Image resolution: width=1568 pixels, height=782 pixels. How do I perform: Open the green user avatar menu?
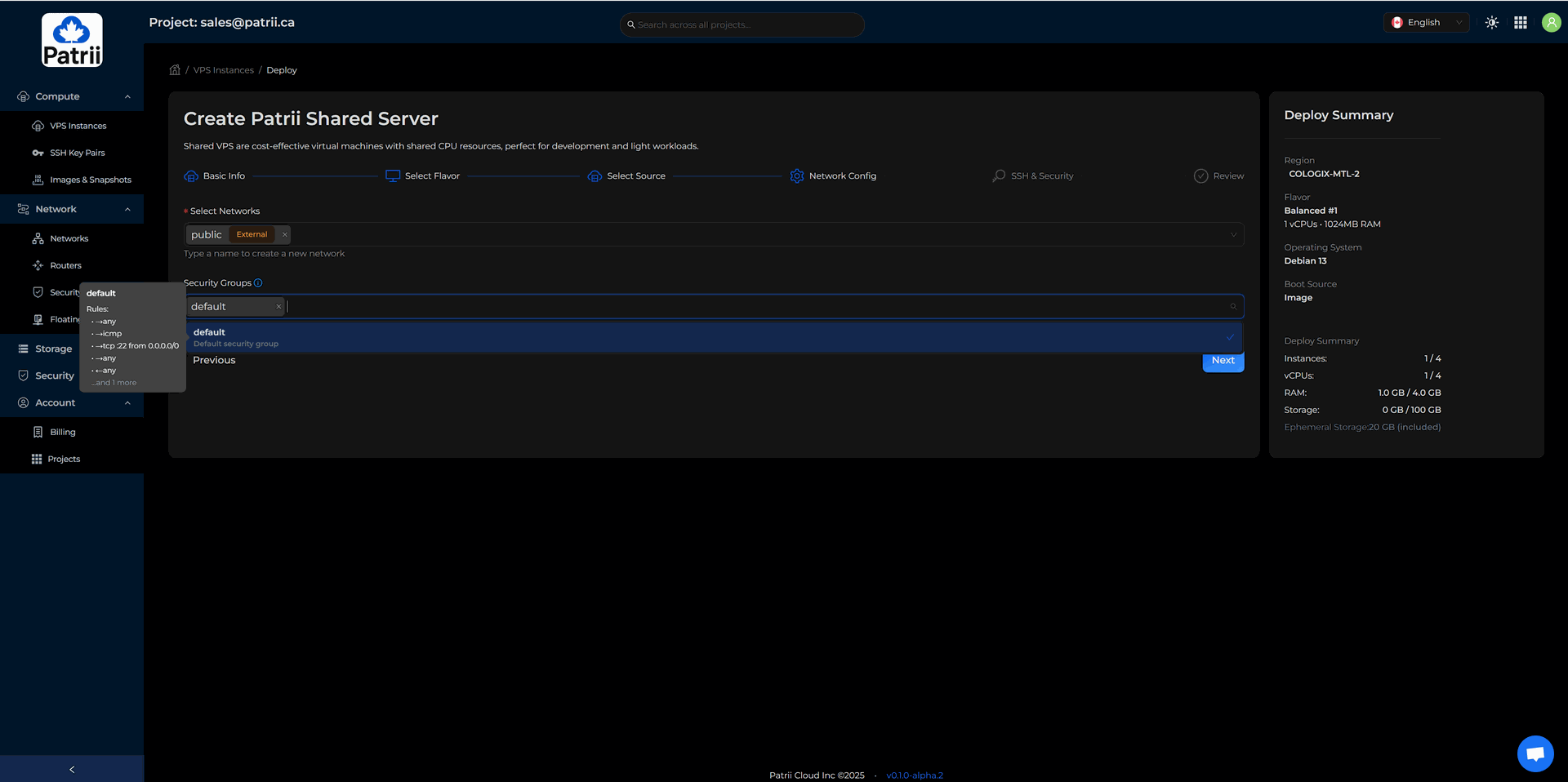point(1551,23)
